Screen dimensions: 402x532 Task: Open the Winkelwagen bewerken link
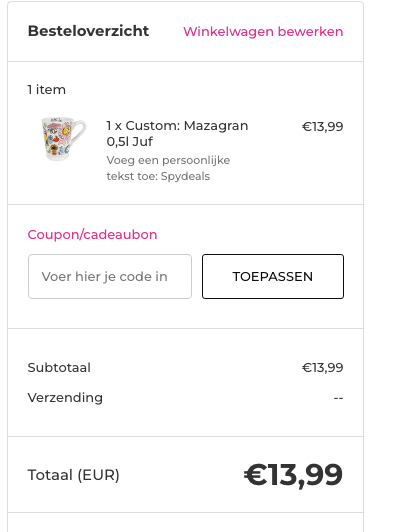point(263,32)
